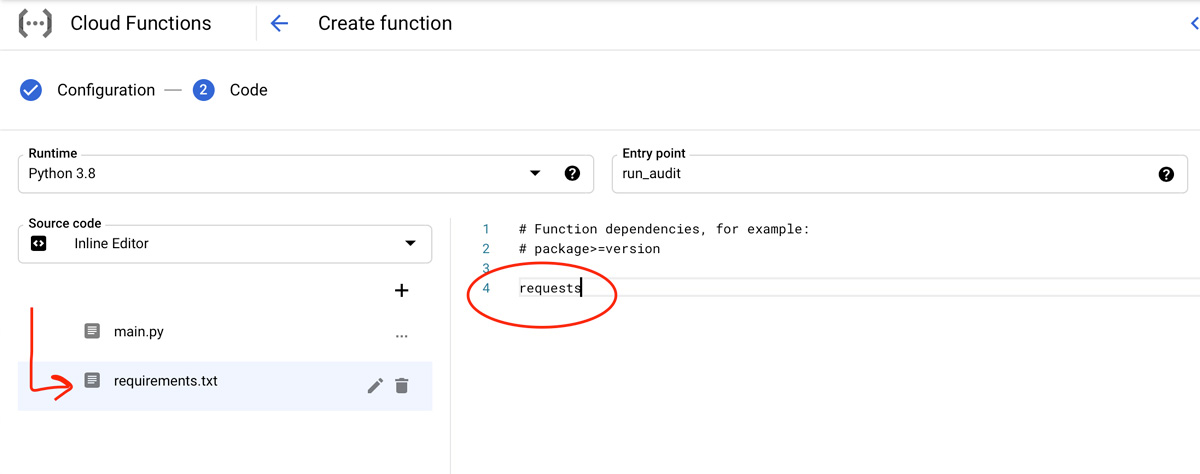Go to the Configuration step
The width and height of the screenshot is (1200, 474).
coord(105,90)
